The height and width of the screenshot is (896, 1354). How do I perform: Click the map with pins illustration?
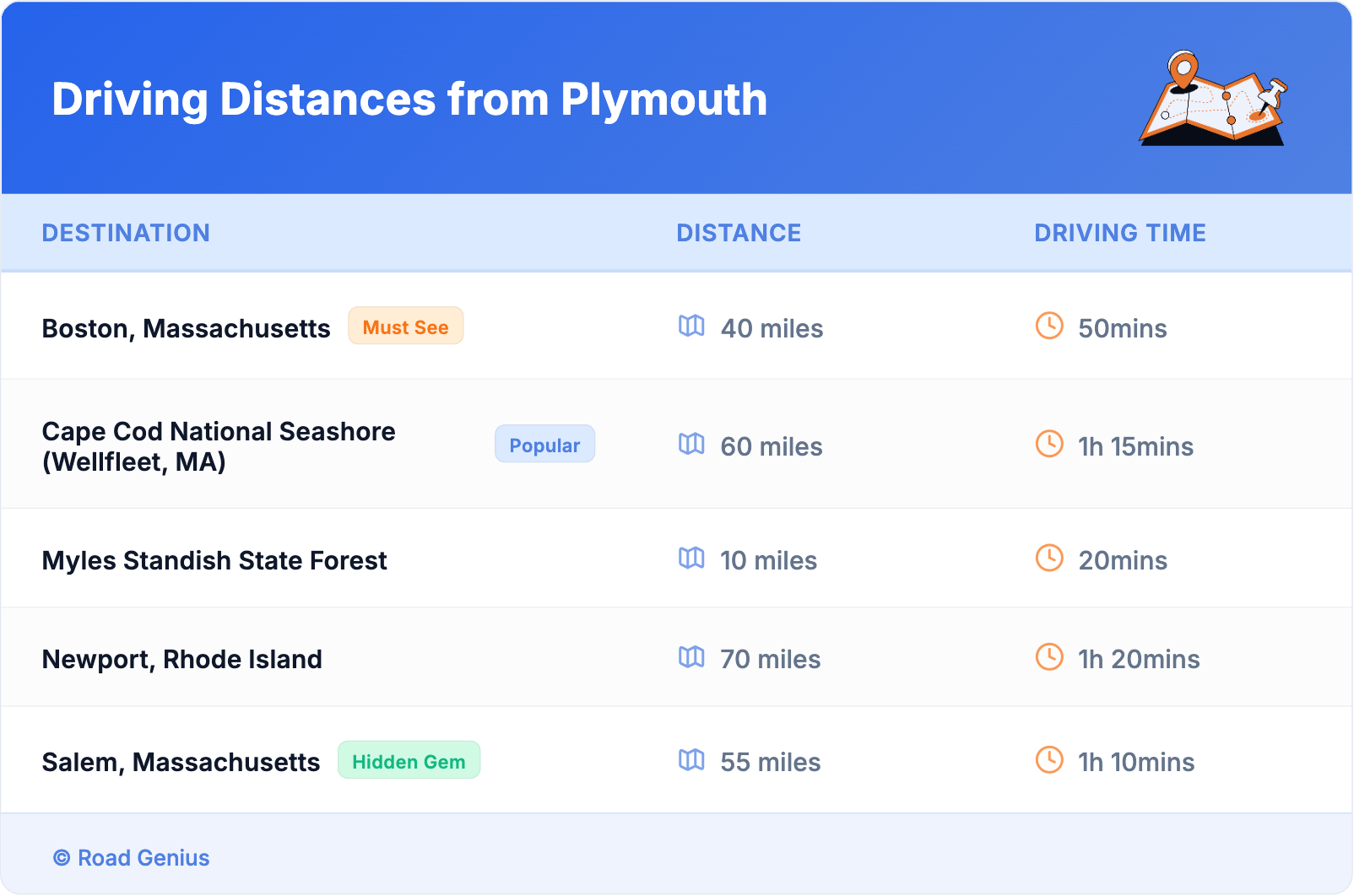point(1213,100)
